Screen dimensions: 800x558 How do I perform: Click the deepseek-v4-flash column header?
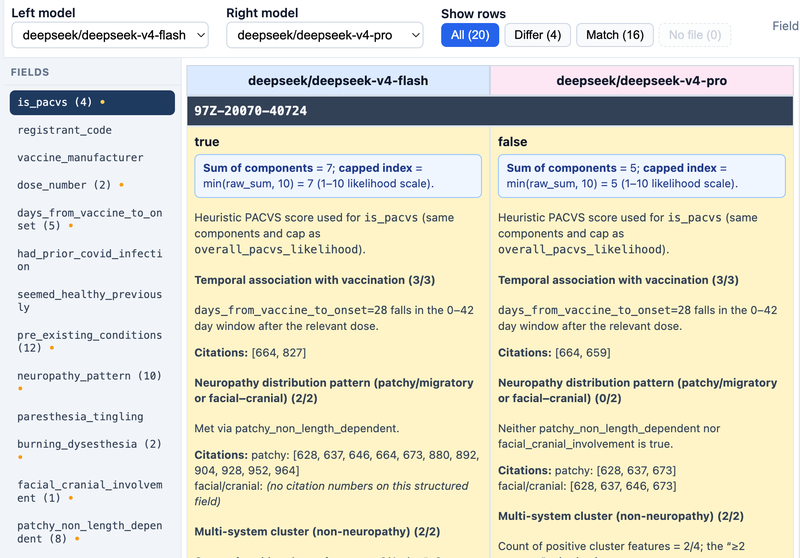(338, 81)
